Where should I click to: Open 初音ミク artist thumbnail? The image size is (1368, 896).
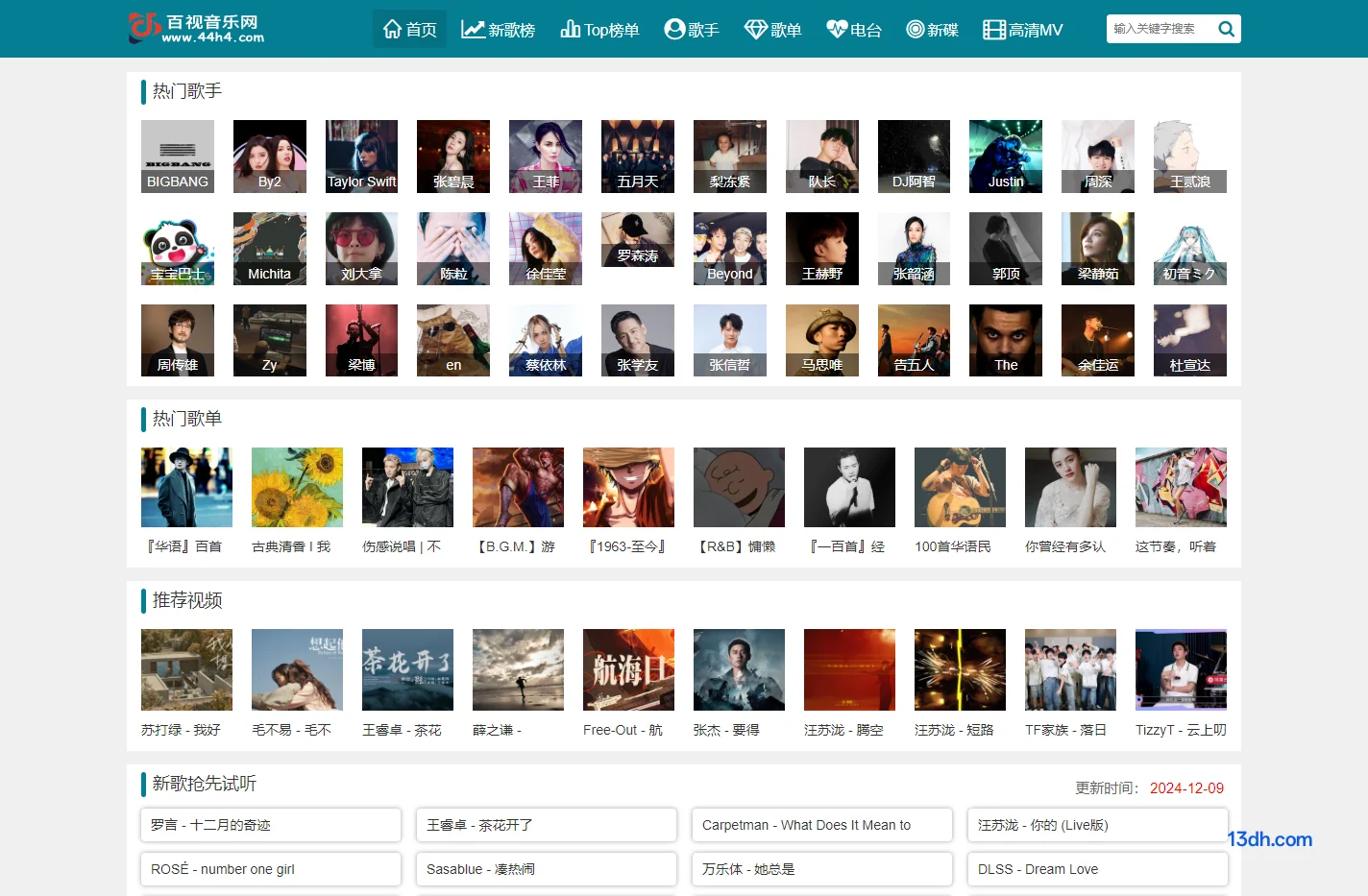pos(1190,249)
